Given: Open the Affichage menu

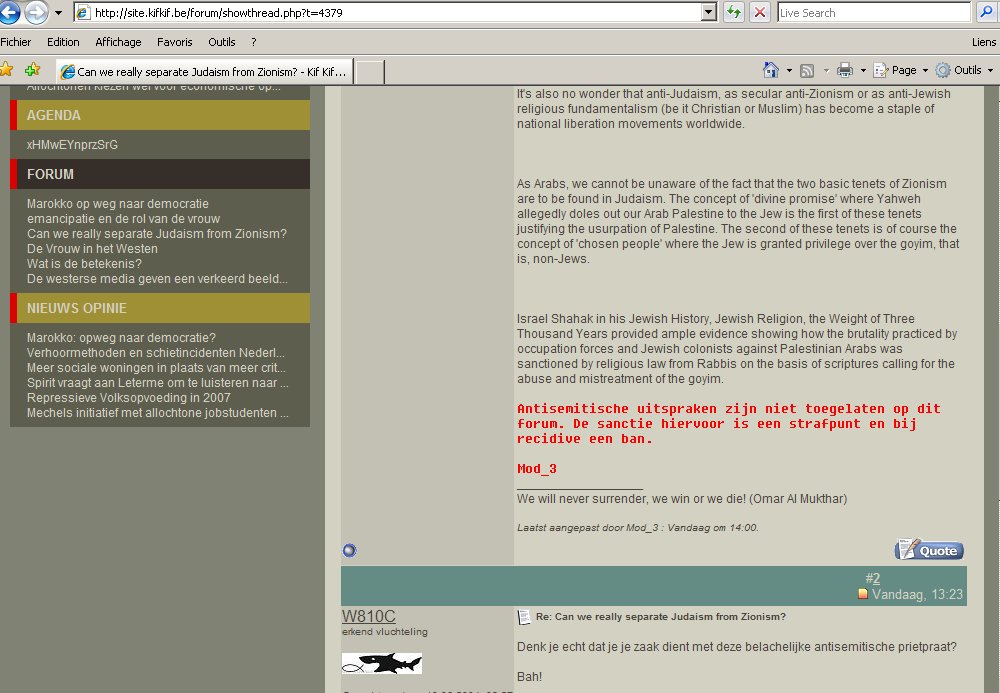Looking at the screenshot, I should 118,42.
